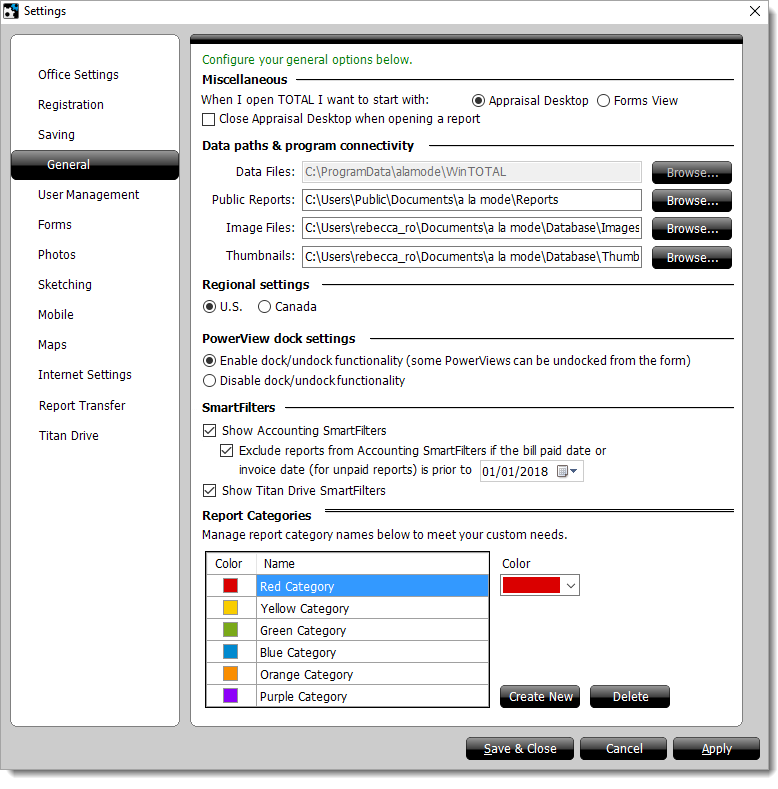Click the Settings window app icon
Screen dimensions: 778x789
11,11
